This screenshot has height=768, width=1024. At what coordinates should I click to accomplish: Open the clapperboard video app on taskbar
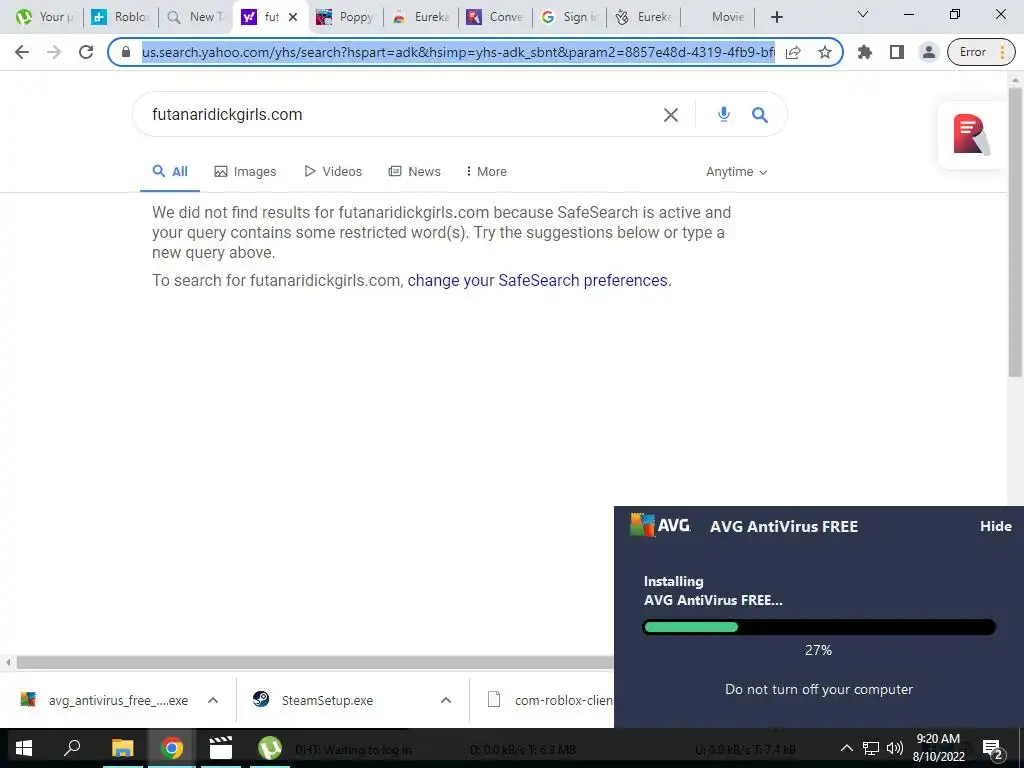tap(221, 748)
